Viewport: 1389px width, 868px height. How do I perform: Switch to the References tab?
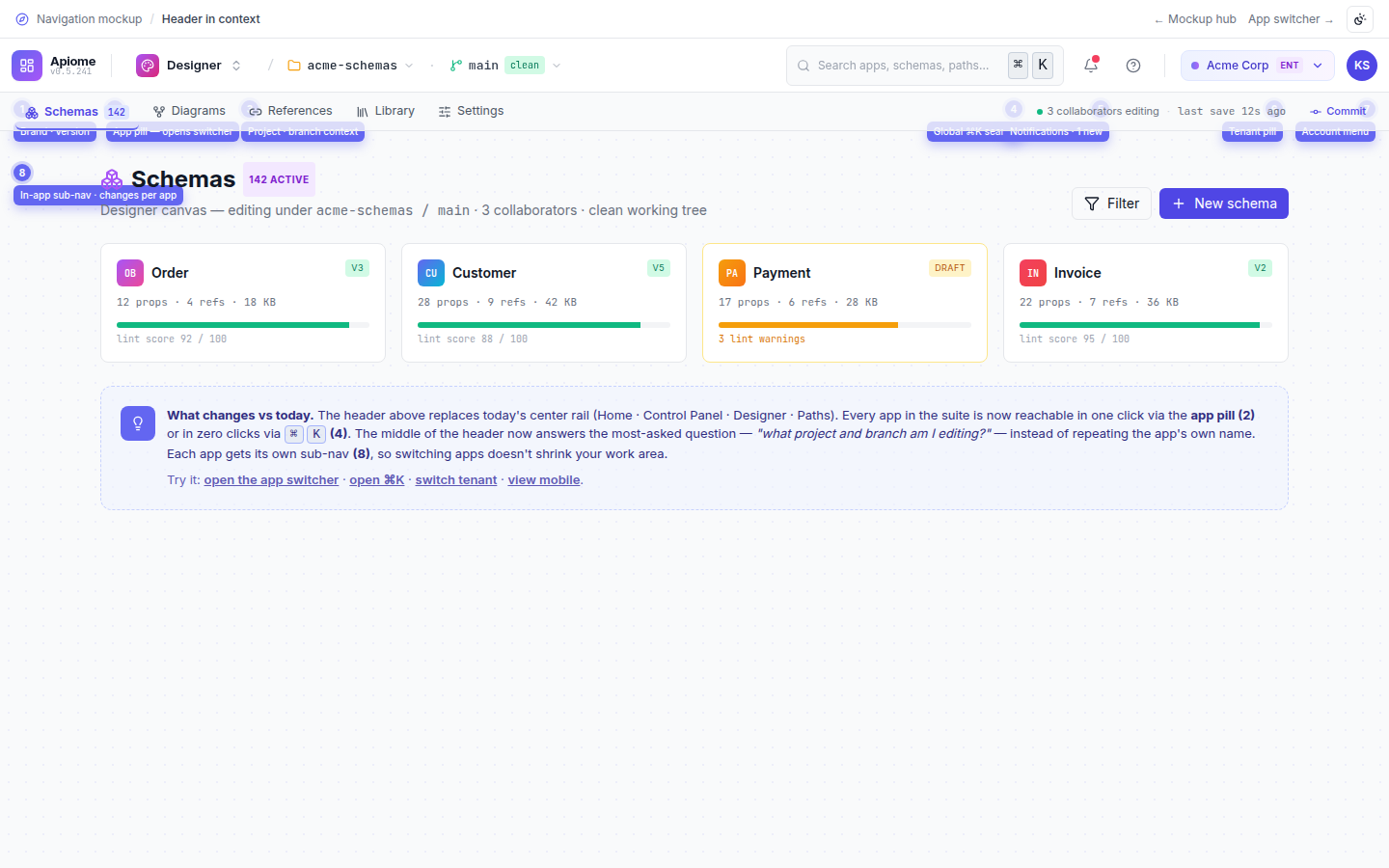pos(290,111)
